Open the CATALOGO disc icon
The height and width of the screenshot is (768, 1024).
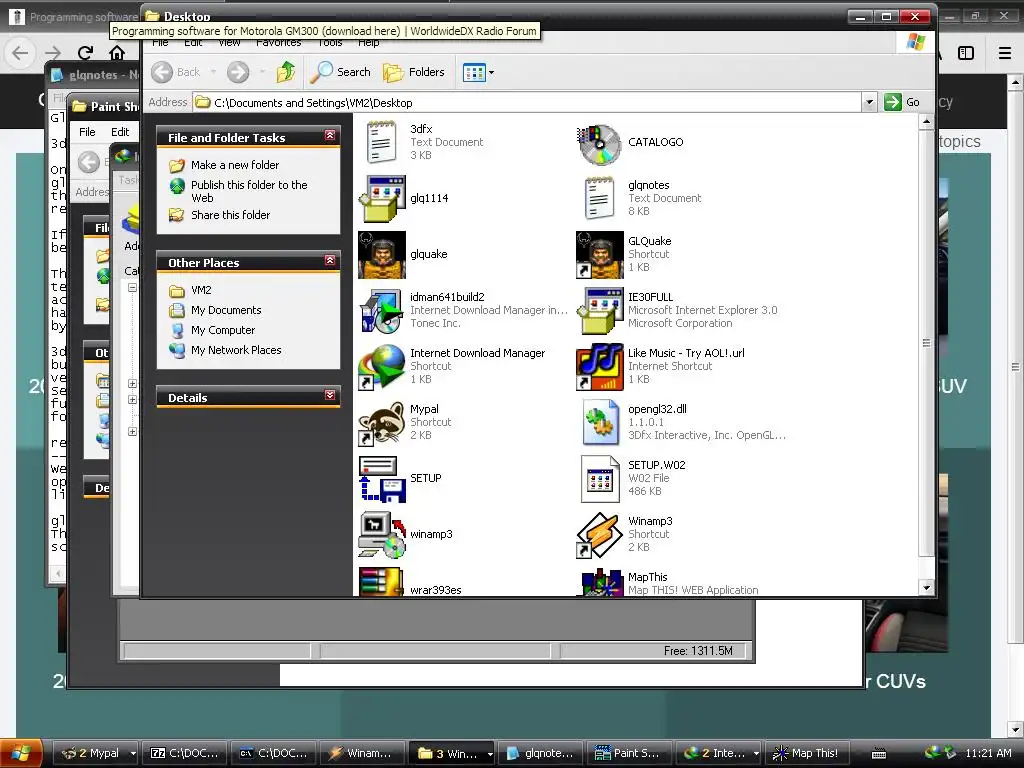(600, 142)
